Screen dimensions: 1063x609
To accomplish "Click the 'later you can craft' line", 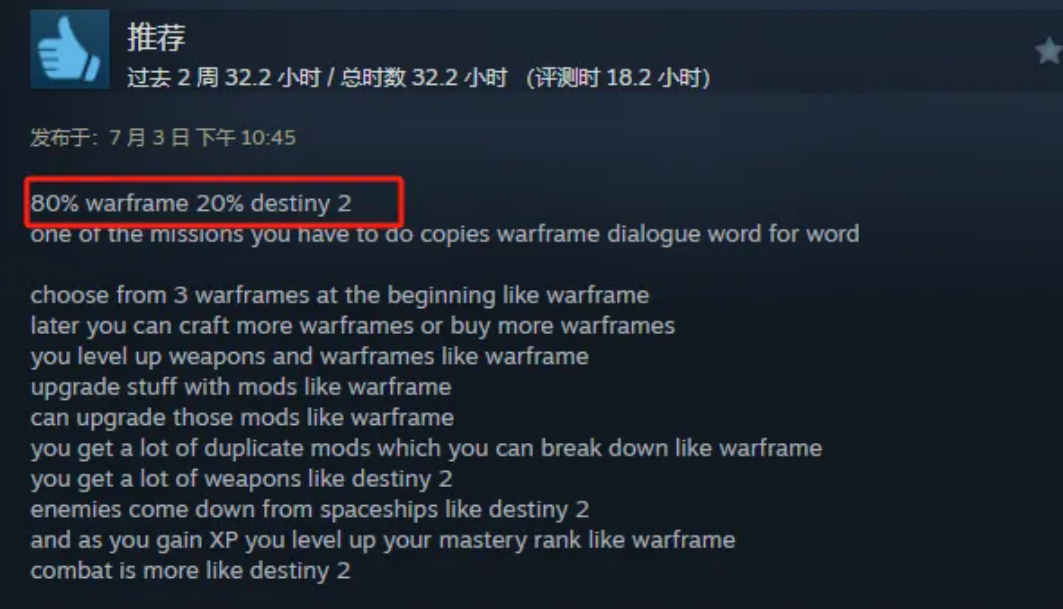I will pyautogui.click(x=353, y=326).
